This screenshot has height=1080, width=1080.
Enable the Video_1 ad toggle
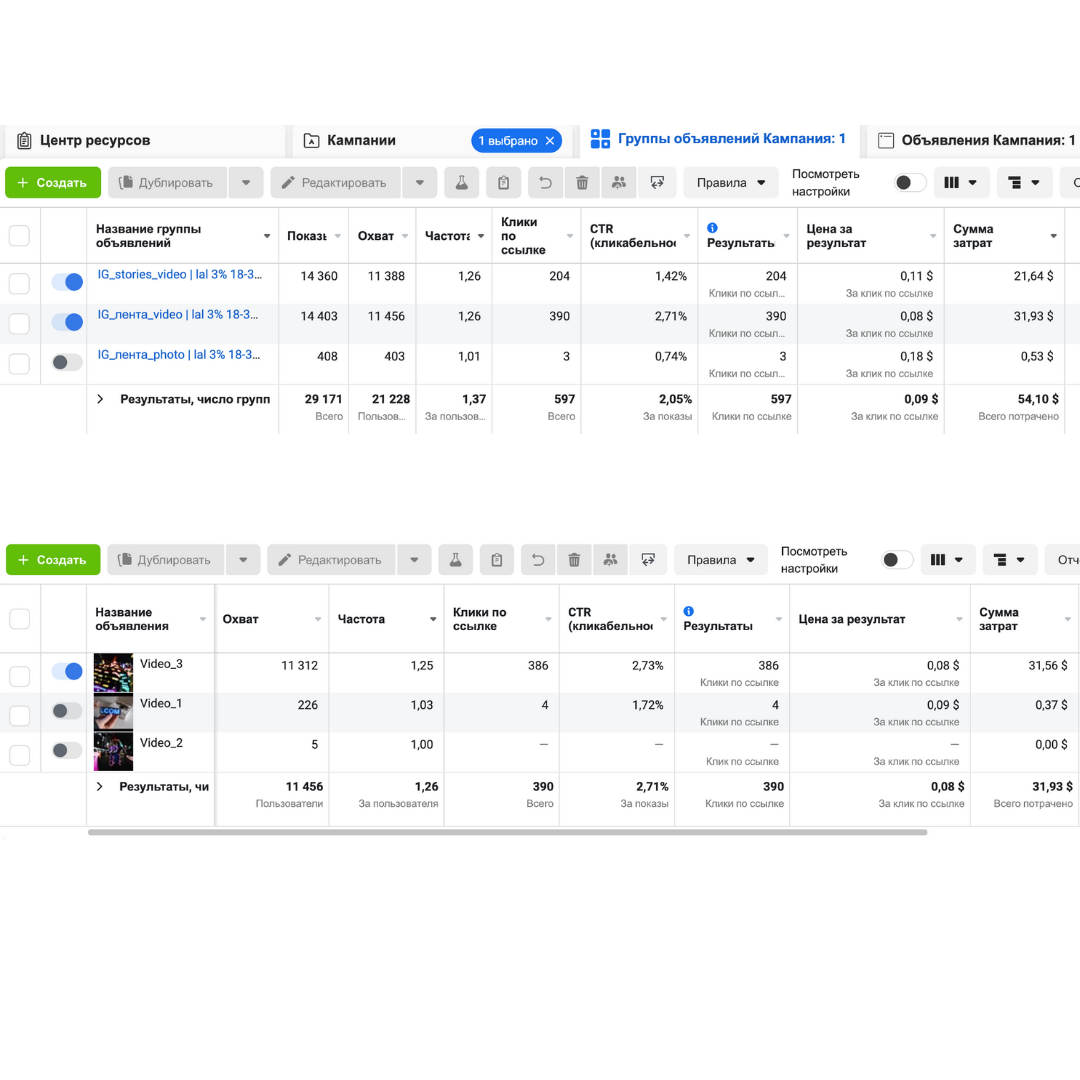(68, 711)
